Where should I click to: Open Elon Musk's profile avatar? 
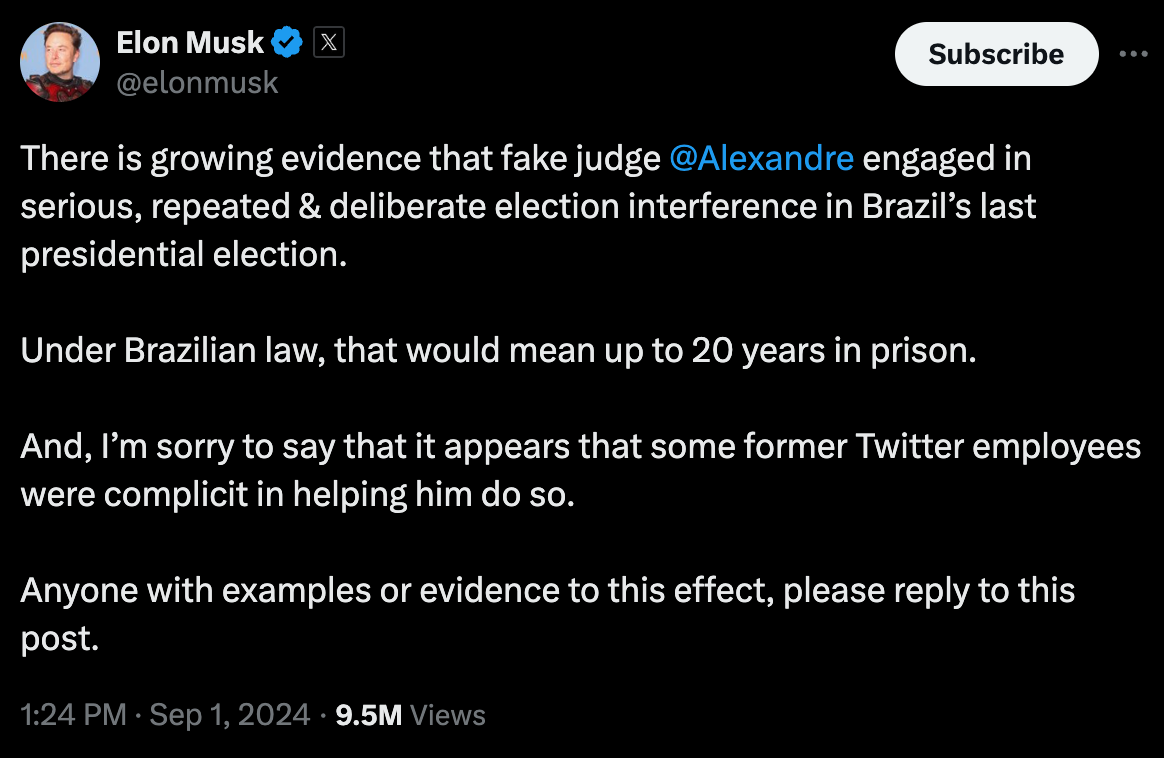pos(59,62)
